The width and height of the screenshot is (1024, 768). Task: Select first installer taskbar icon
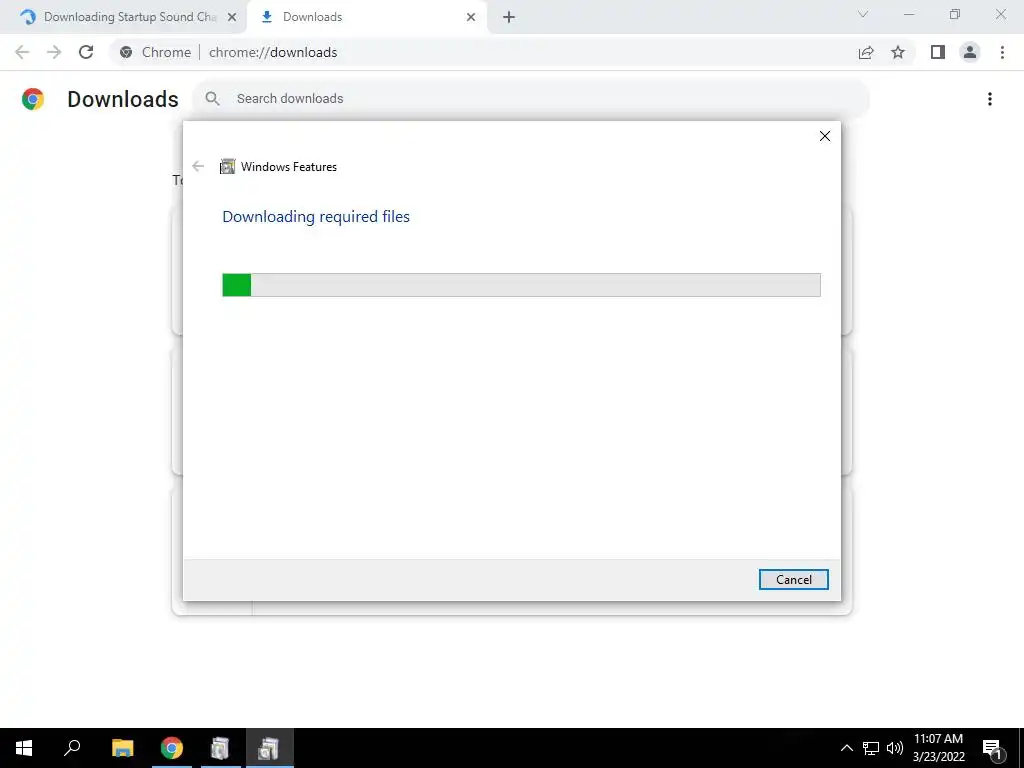point(220,748)
